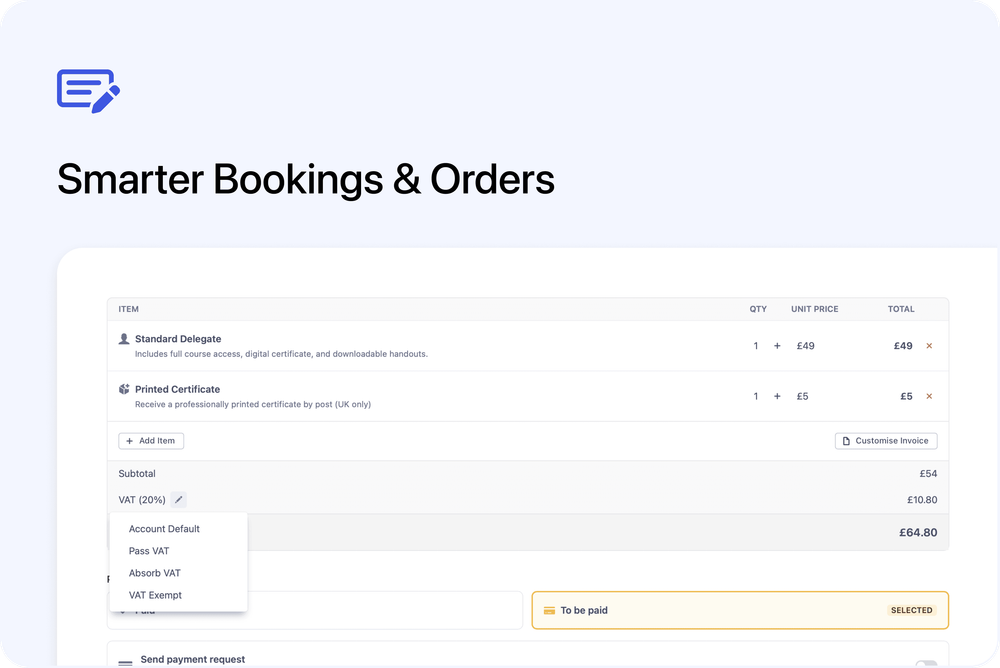
Task: Select Absorb VAT in the menu
Action: (154, 573)
